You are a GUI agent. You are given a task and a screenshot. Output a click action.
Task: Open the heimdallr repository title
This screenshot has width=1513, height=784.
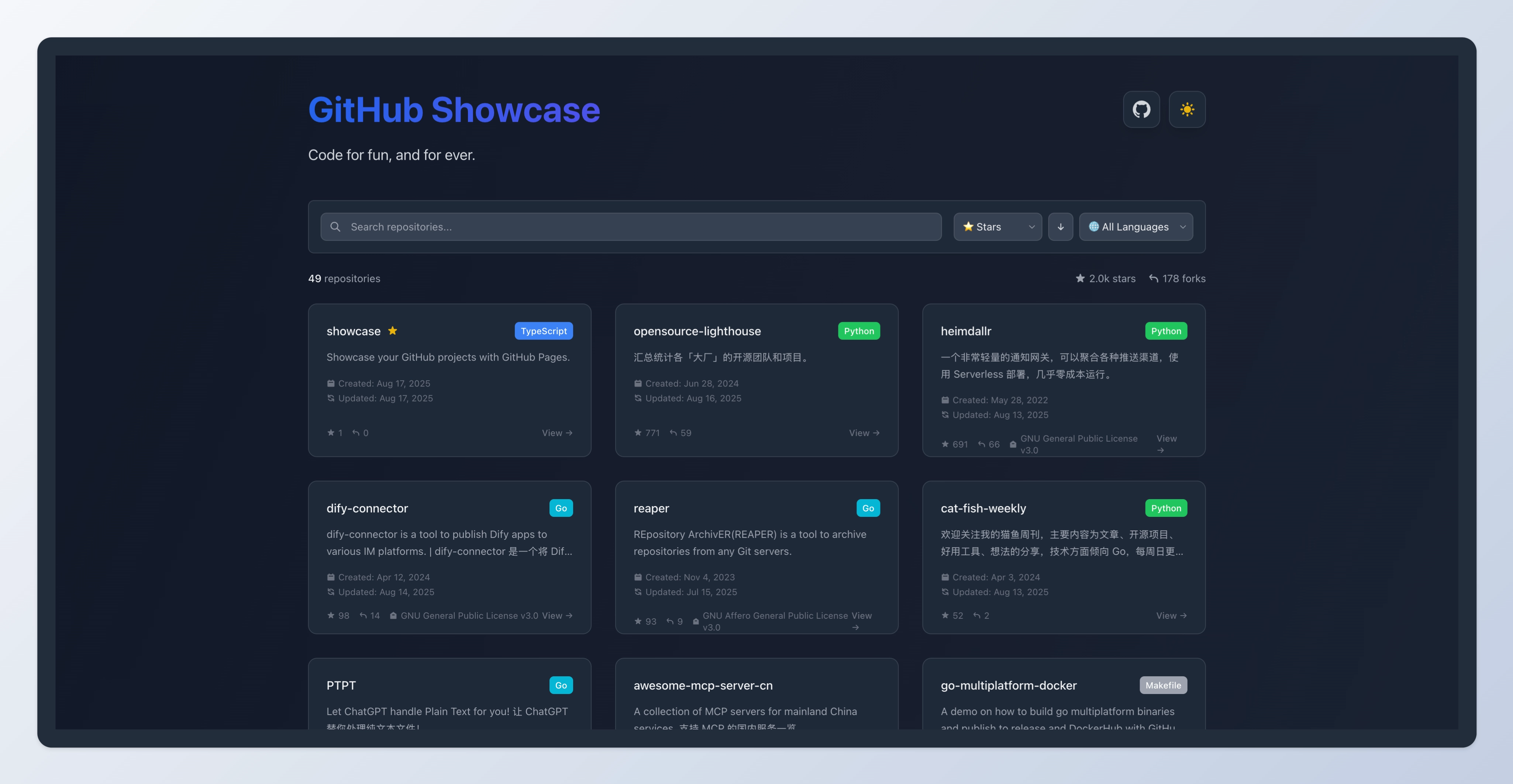[966, 331]
